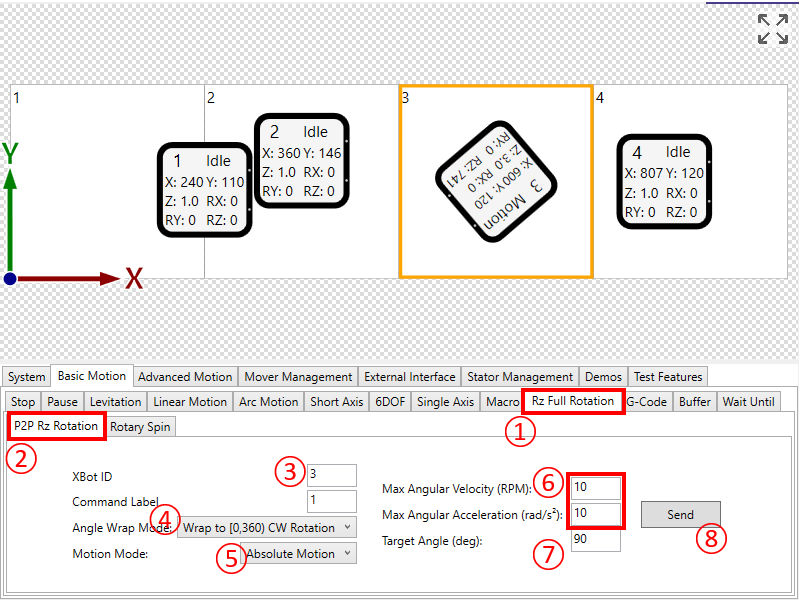Viewport: 799px width, 600px height.
Task: Open the G-Code tab
Action: point(646,402)
